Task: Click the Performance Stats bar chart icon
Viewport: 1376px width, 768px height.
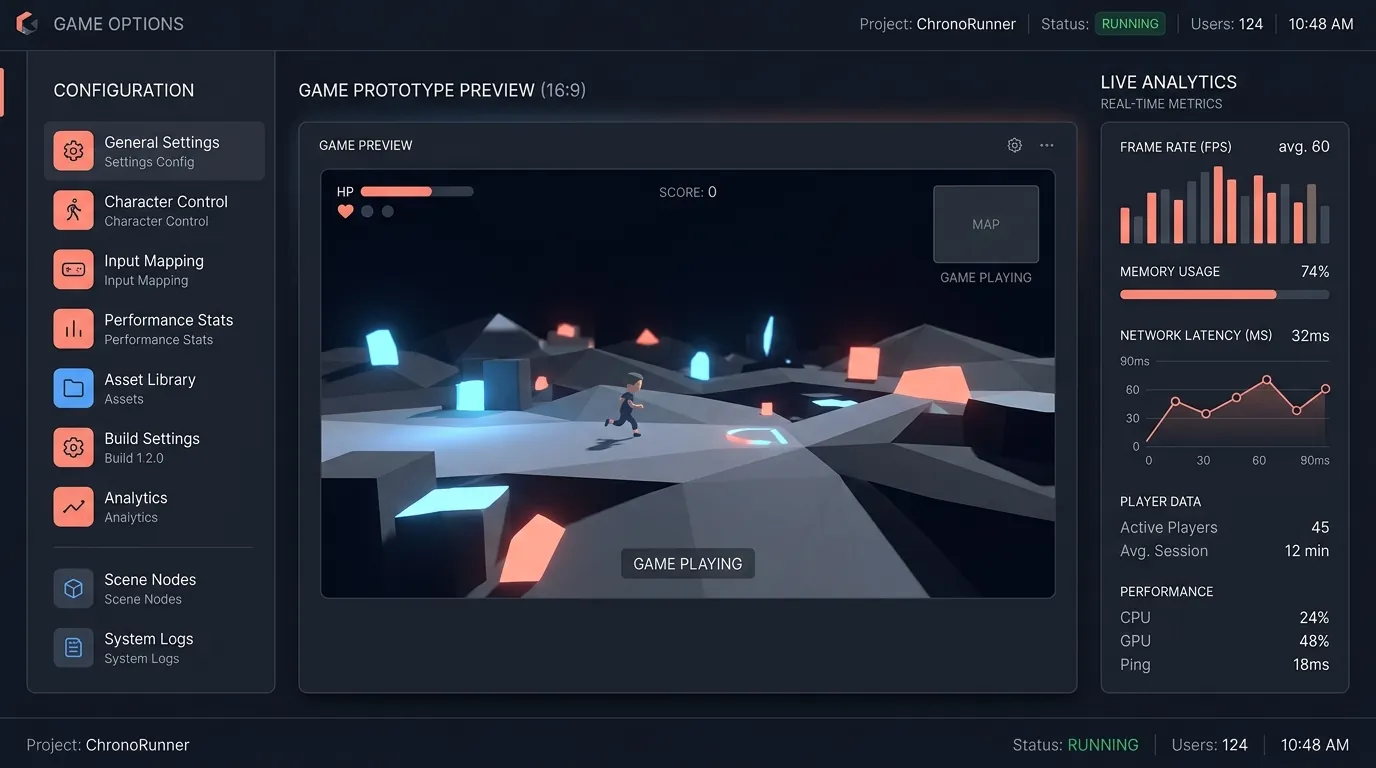Action: pyautogui.click(x=73, y=329)
